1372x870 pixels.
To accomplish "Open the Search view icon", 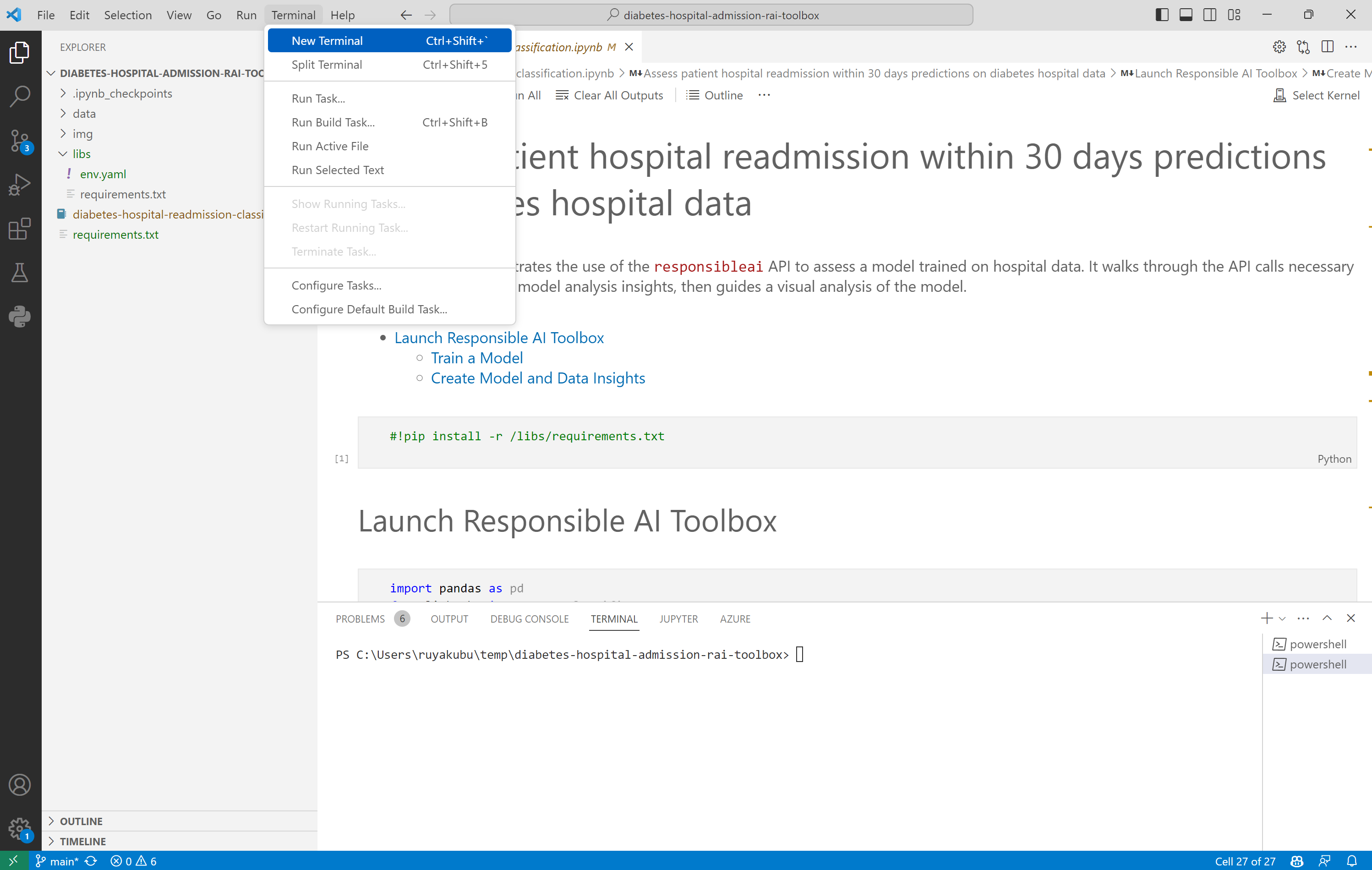I will tap(20, 96).
